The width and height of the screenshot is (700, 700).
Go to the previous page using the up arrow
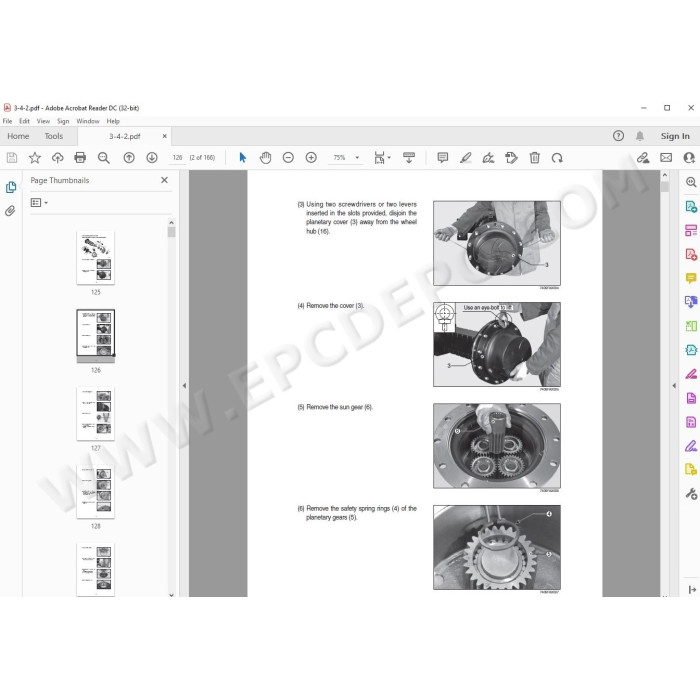tap(129, 158)
